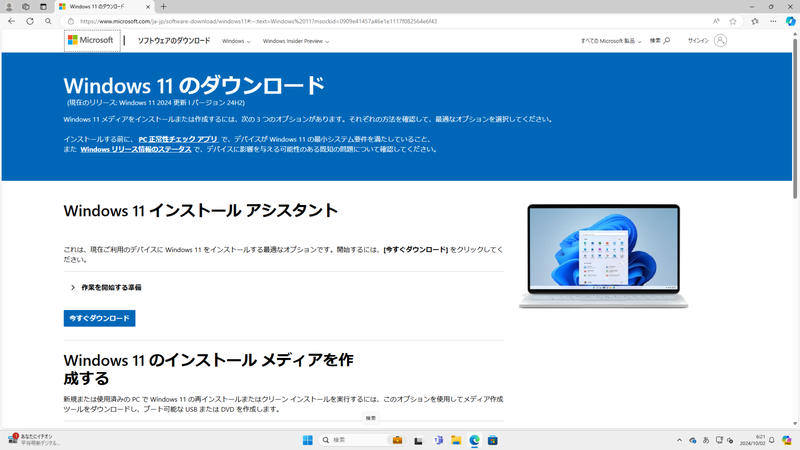Viewport: 800px width, 450px height.
Task: Open Task View on the taskbar
Action: click(x=418, y=440)
